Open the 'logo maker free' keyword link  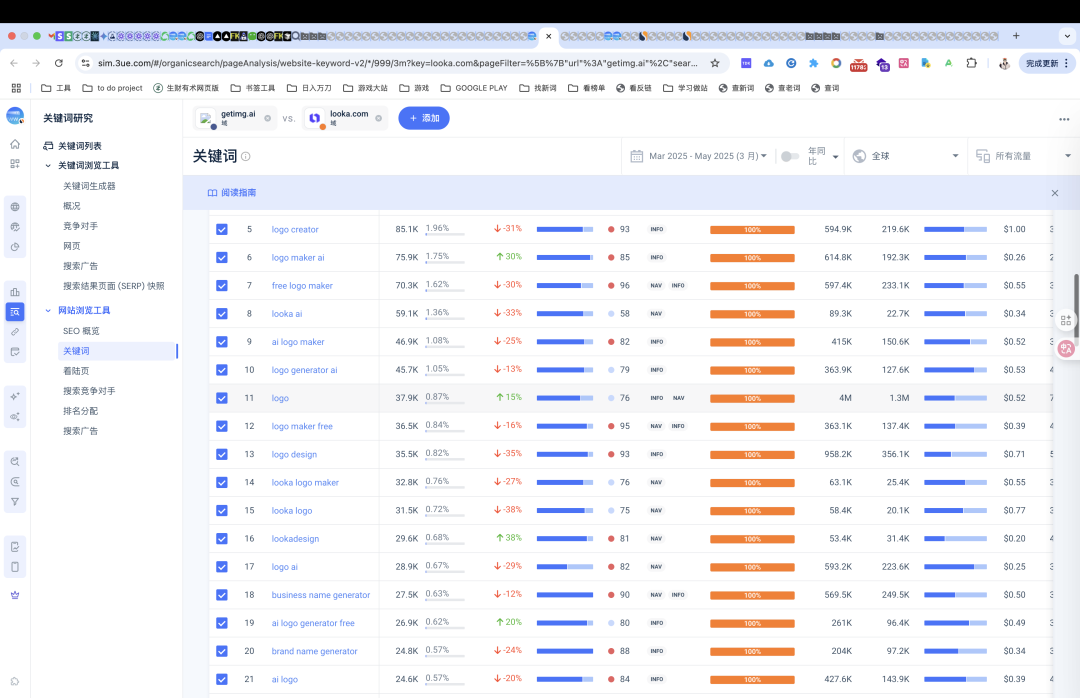click(302, 427)
